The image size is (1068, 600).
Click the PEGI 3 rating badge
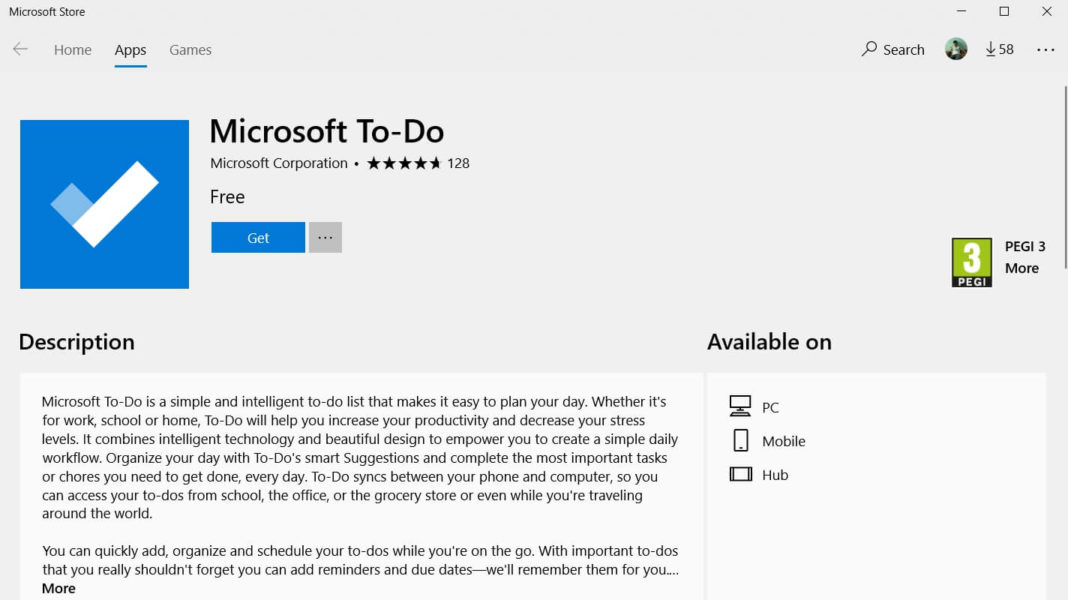click(971, 262)
